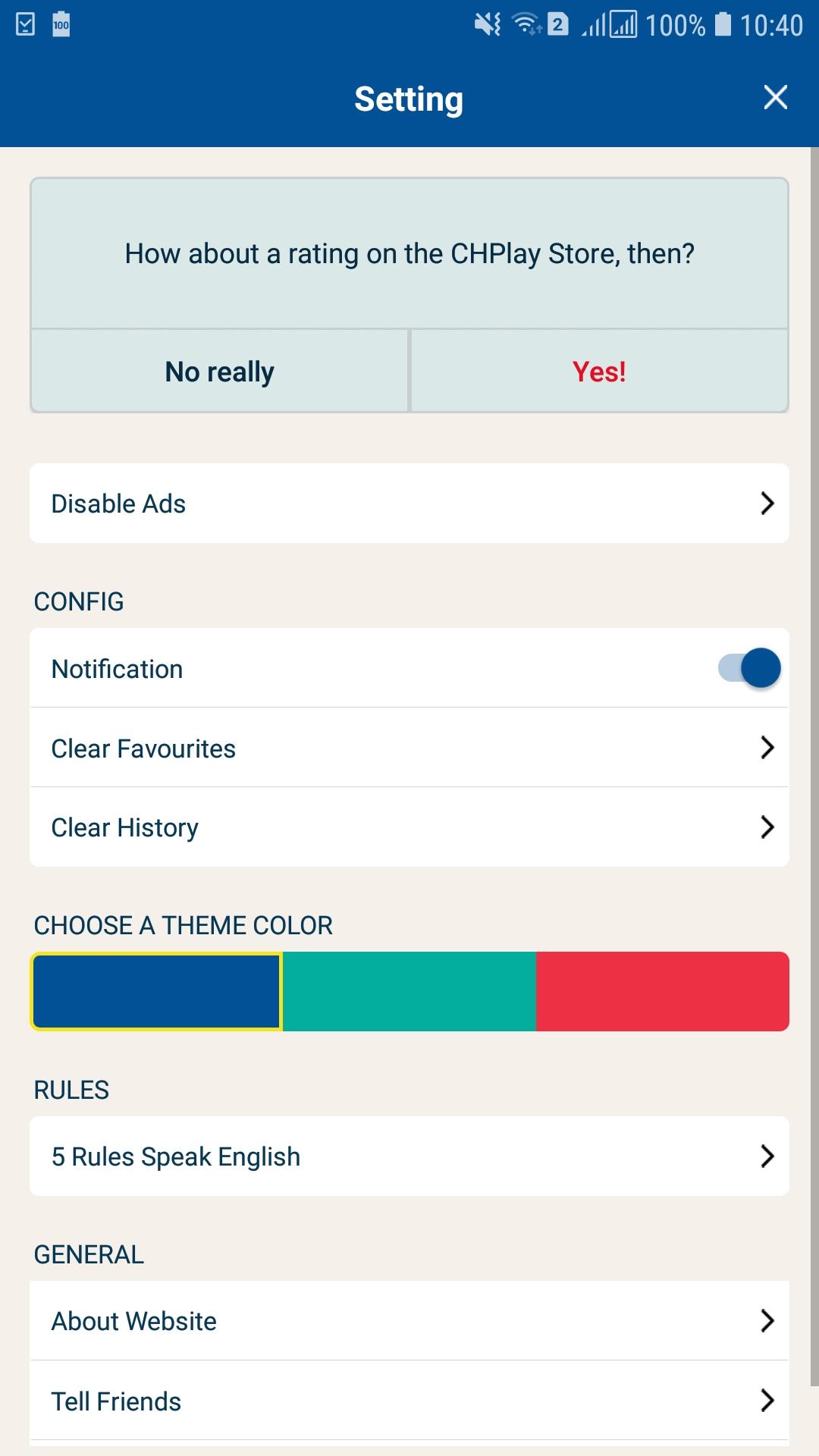Choose 'No really' on rating prompt
This screenshot has height=1456, width=819.
coord(220,372)
